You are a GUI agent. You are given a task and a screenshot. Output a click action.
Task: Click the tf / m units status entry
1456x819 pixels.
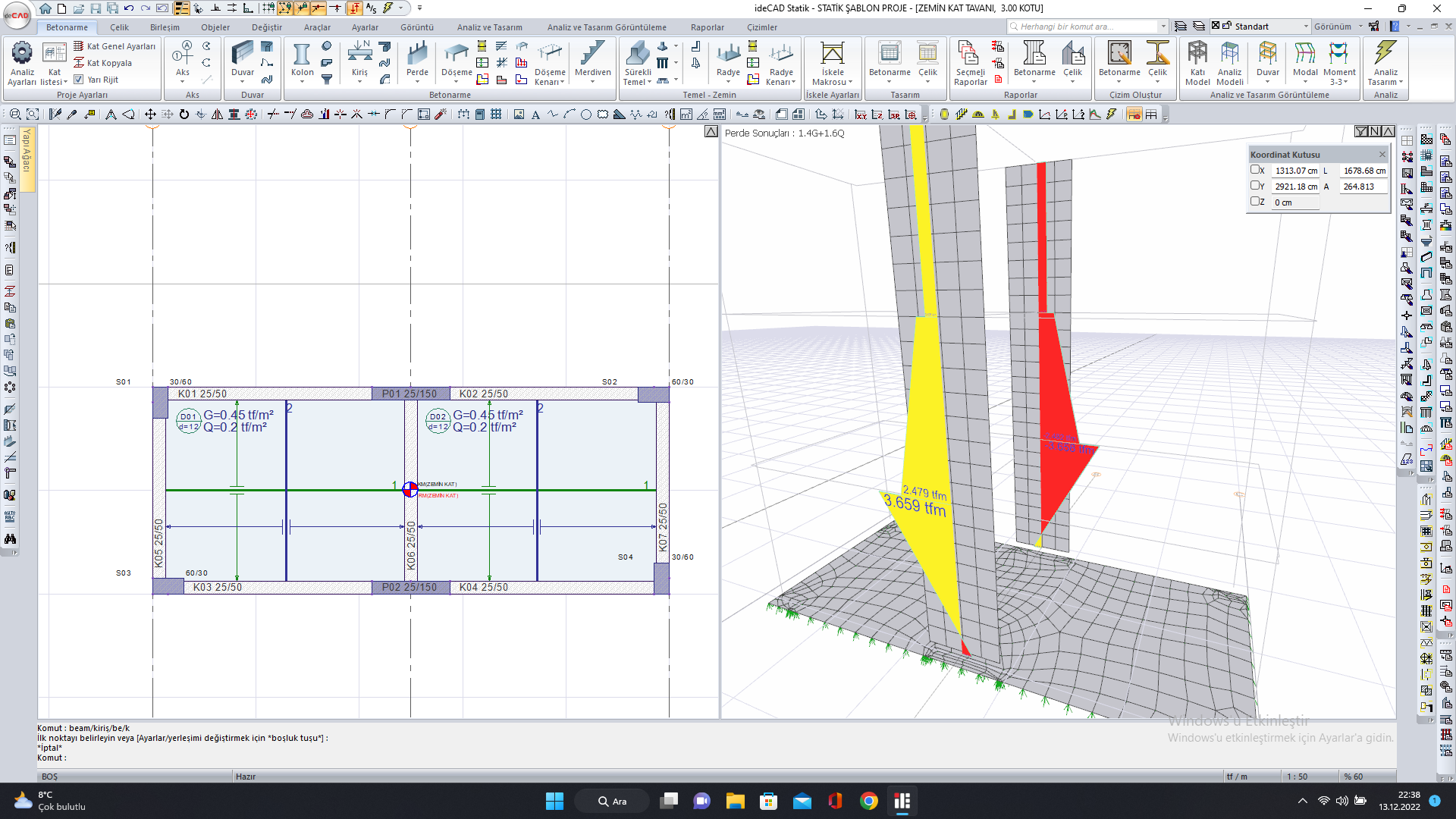1237,777
